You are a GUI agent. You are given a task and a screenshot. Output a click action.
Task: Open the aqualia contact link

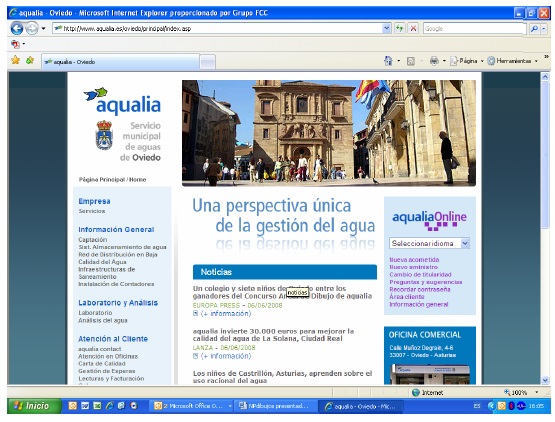pyautogui.click(x=99, y=349)
